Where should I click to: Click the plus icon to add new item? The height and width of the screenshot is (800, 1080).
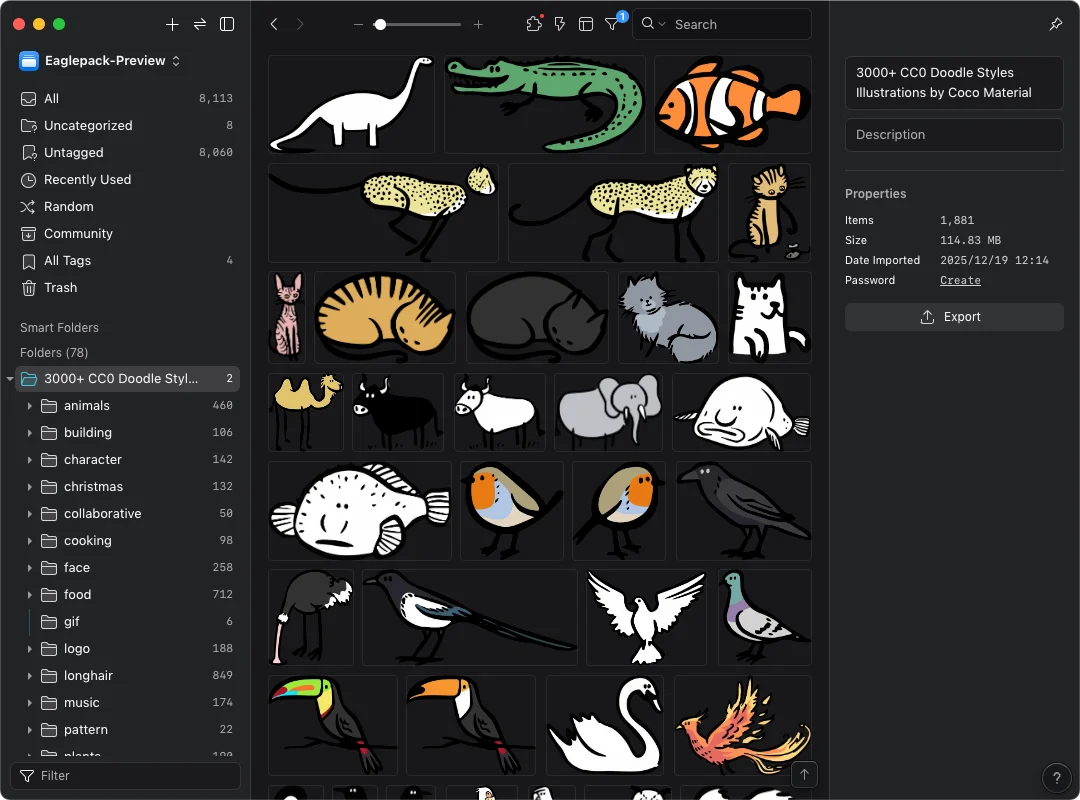tap(172, 24)
